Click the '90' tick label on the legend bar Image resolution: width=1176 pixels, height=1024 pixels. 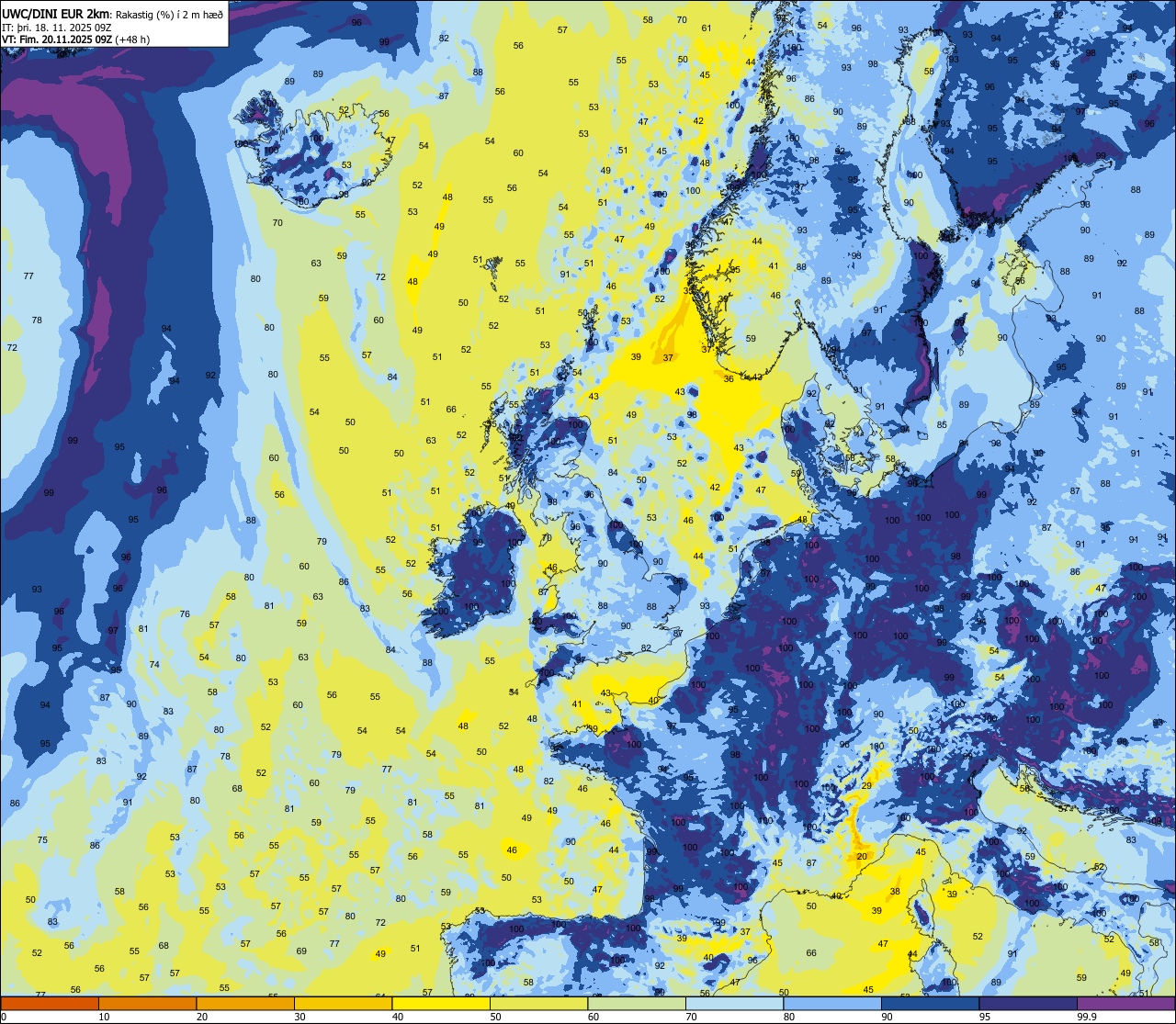(x=888, y=1017)
